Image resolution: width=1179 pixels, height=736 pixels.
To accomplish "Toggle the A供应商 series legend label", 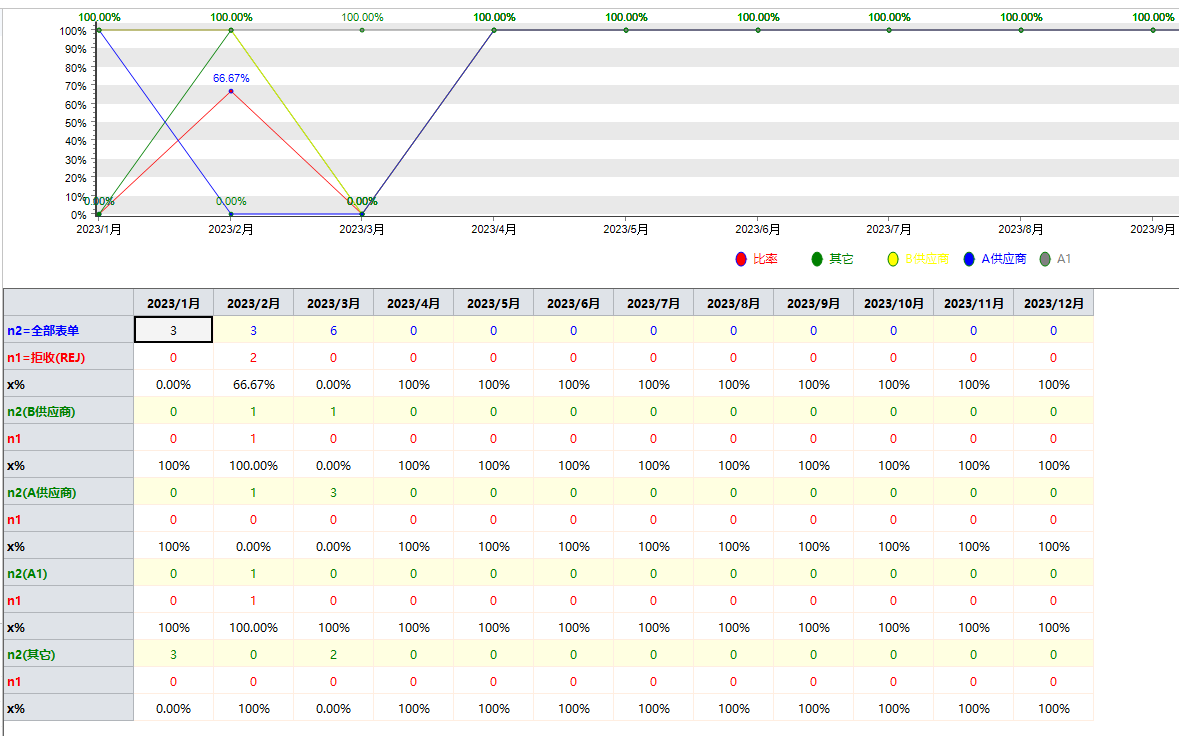I will point(1003,259).
